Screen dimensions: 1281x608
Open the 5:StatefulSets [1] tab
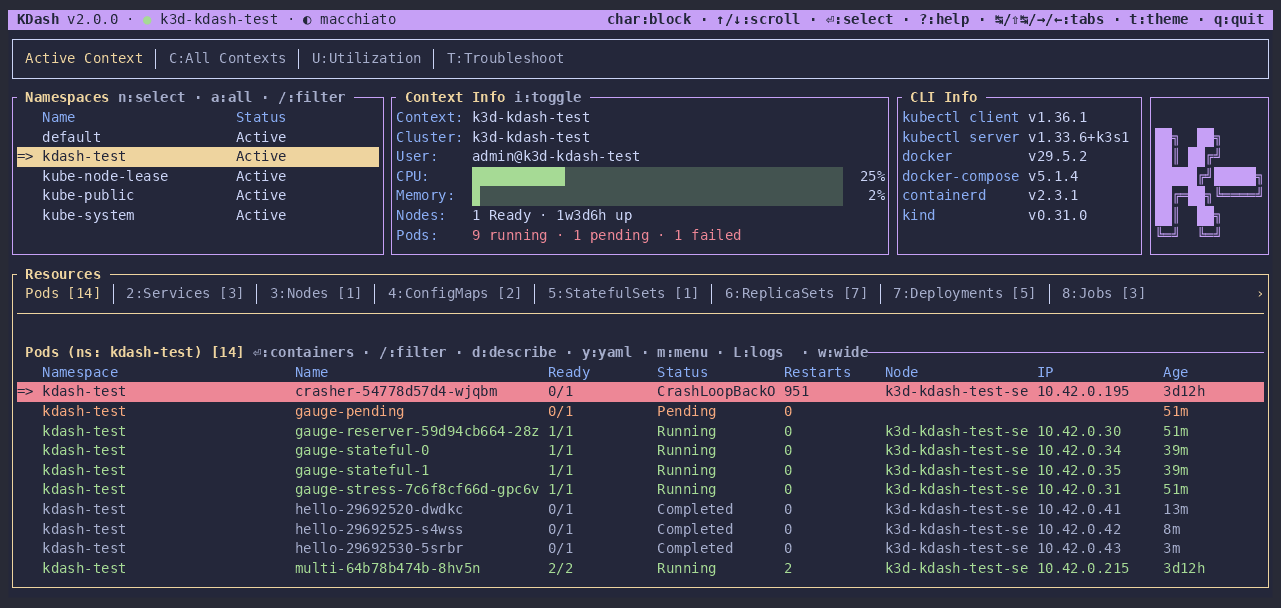coord(623,294)
